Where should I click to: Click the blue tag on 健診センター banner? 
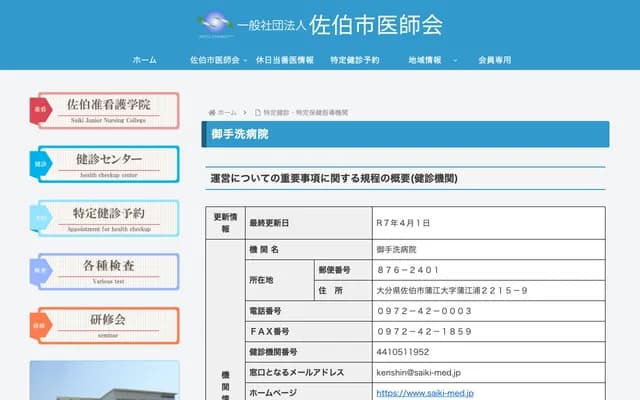(x=40, y=164)
